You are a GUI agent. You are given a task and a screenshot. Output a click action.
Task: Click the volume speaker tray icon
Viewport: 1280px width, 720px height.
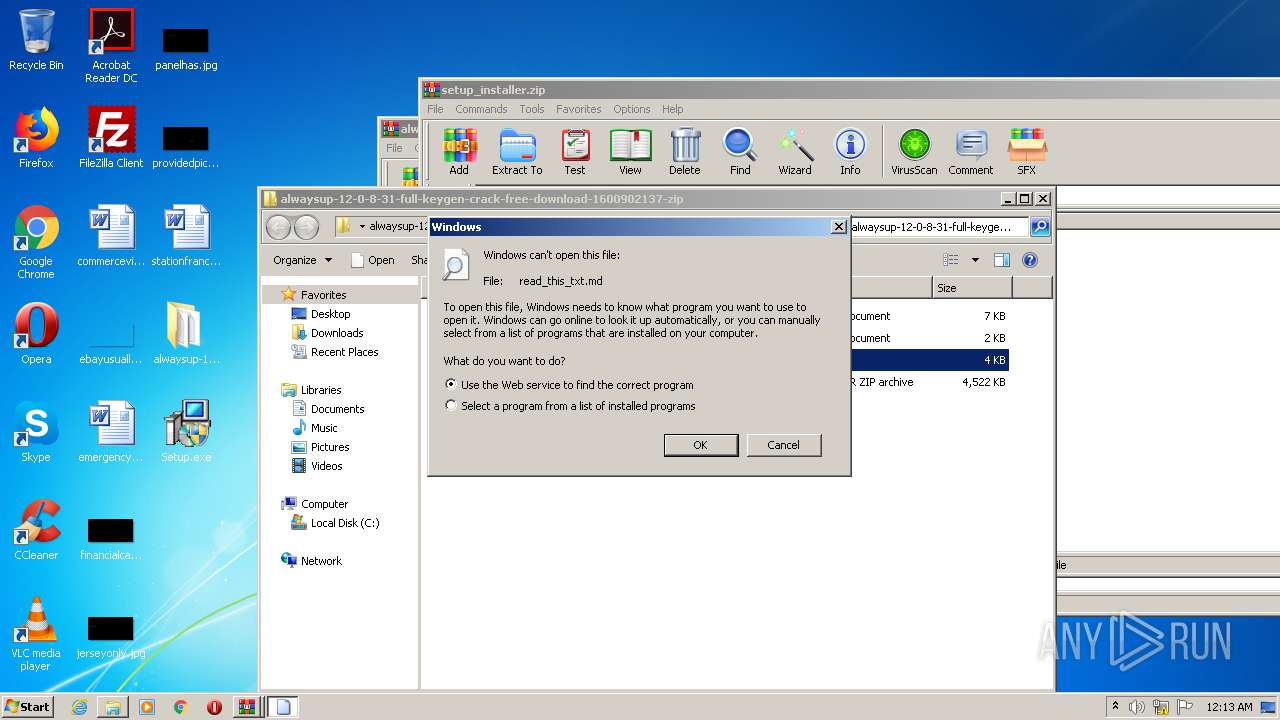pos(1137,707)
